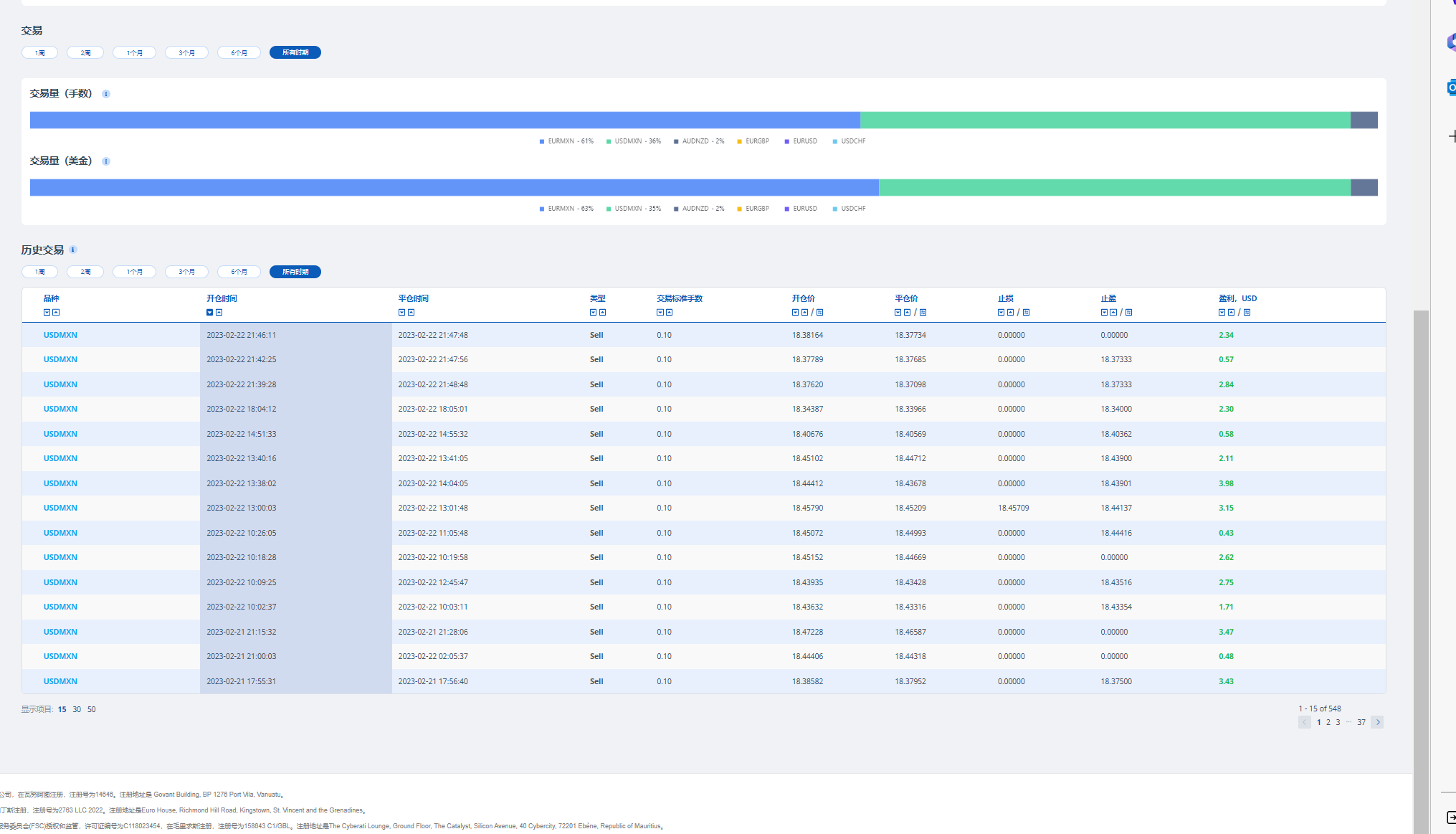The width and height of the screenshot is (1456, 834).
Task: Show 30 items per page
Action: (x=77, y=710)
